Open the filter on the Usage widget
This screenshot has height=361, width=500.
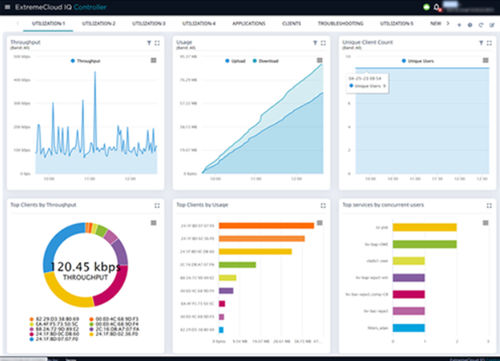pos(315,43)
